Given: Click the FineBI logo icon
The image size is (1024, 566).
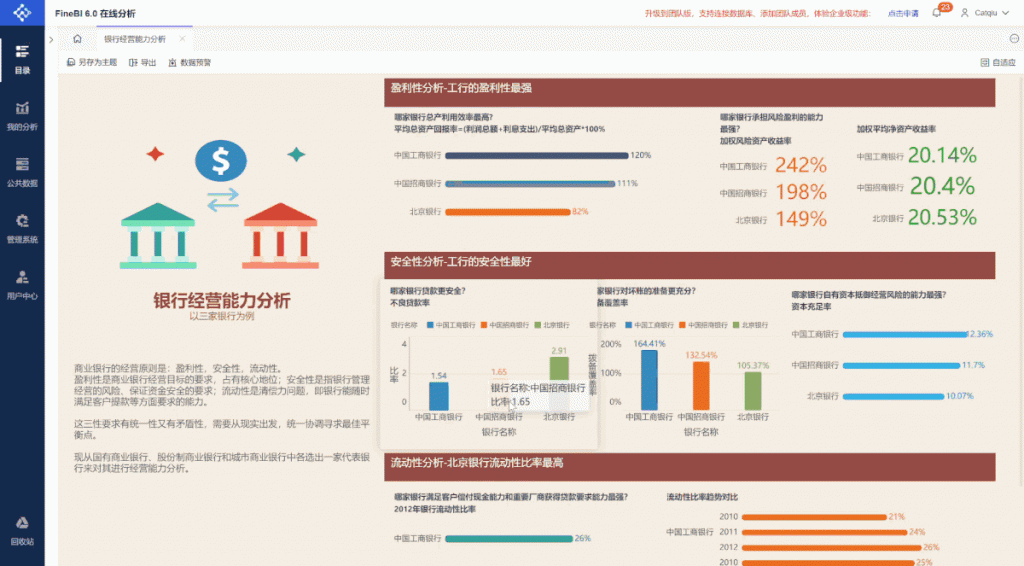Looking at the screenshot, I should click(22, 12).
